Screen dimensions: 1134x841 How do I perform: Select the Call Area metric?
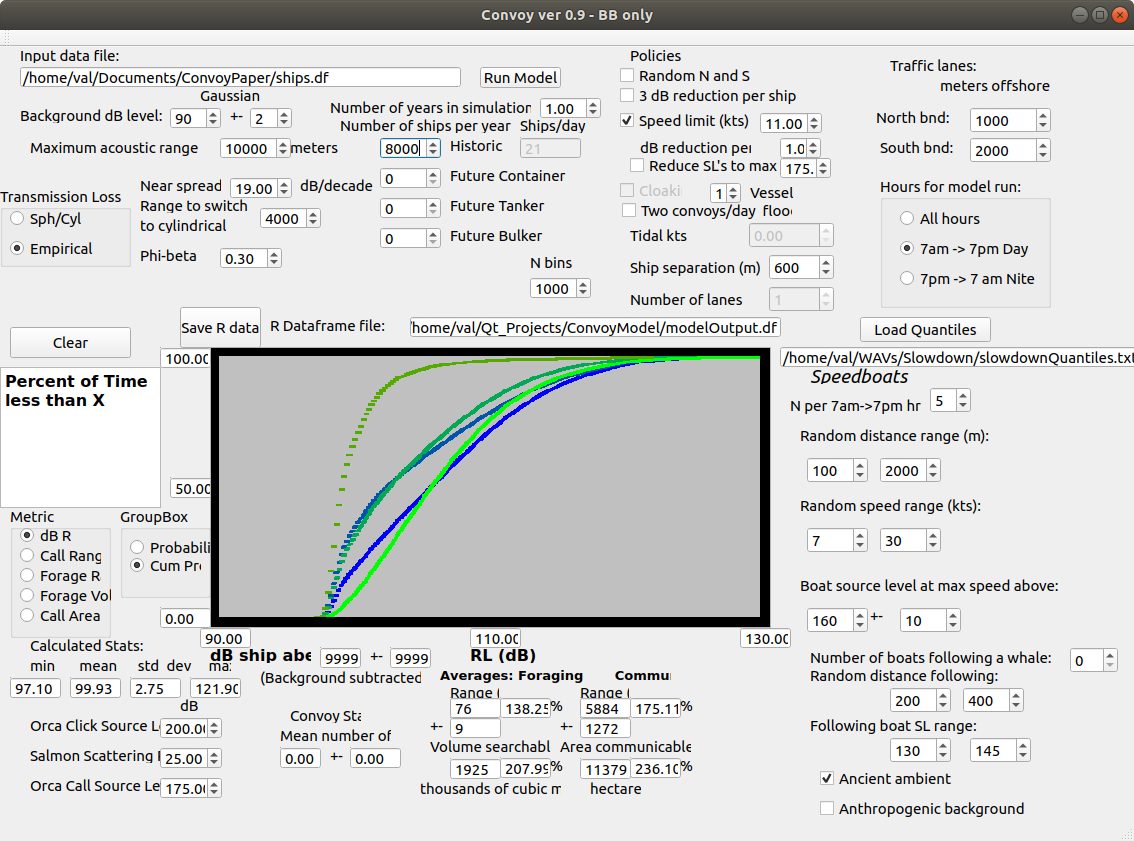[x=27, y=616]
